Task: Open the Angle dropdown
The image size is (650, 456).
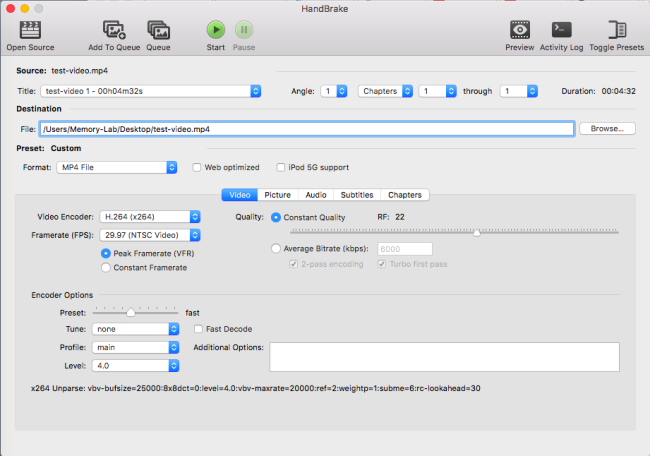Action: click(334, 91)
